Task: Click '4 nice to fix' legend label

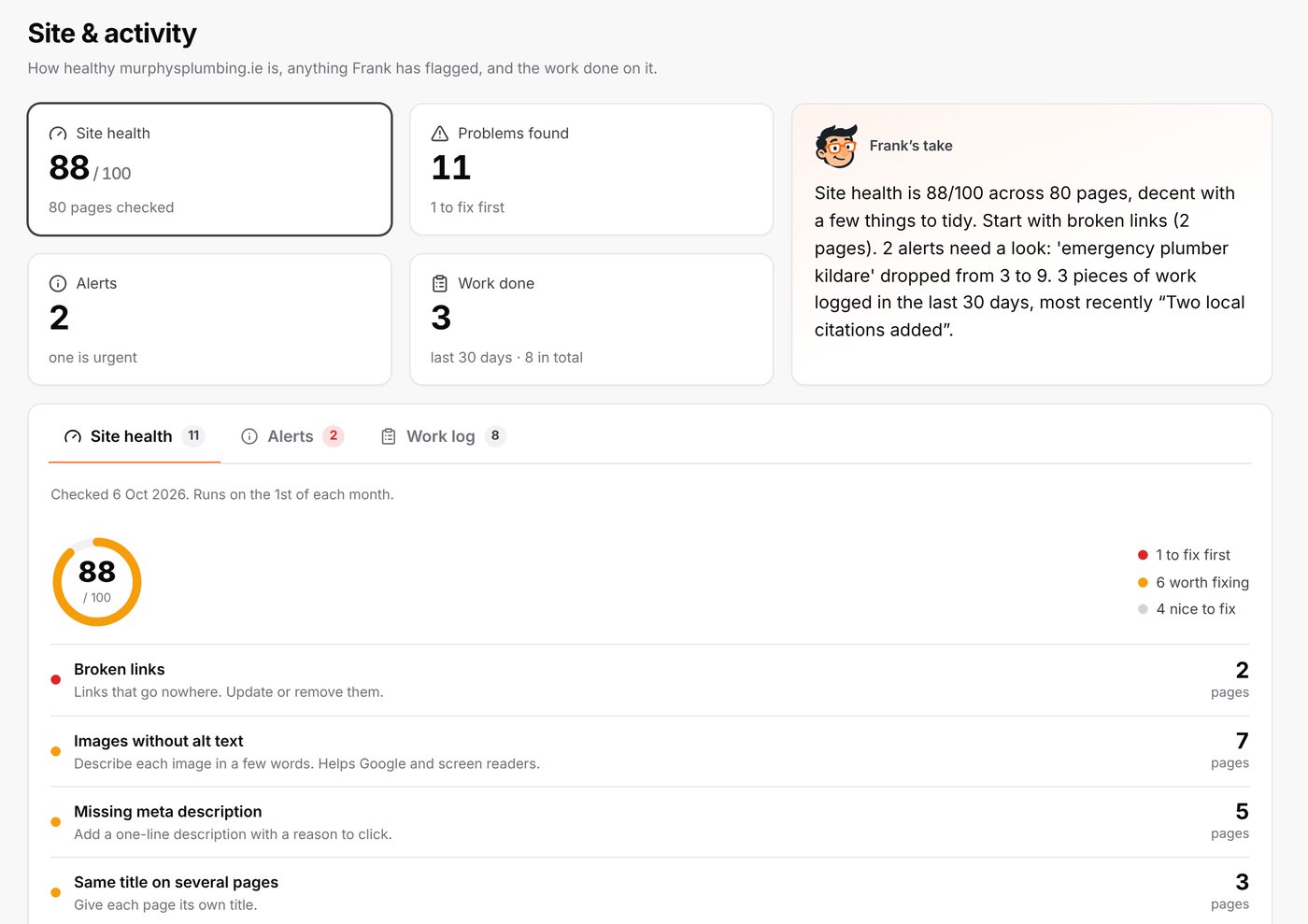Action: coord(1196,609)
